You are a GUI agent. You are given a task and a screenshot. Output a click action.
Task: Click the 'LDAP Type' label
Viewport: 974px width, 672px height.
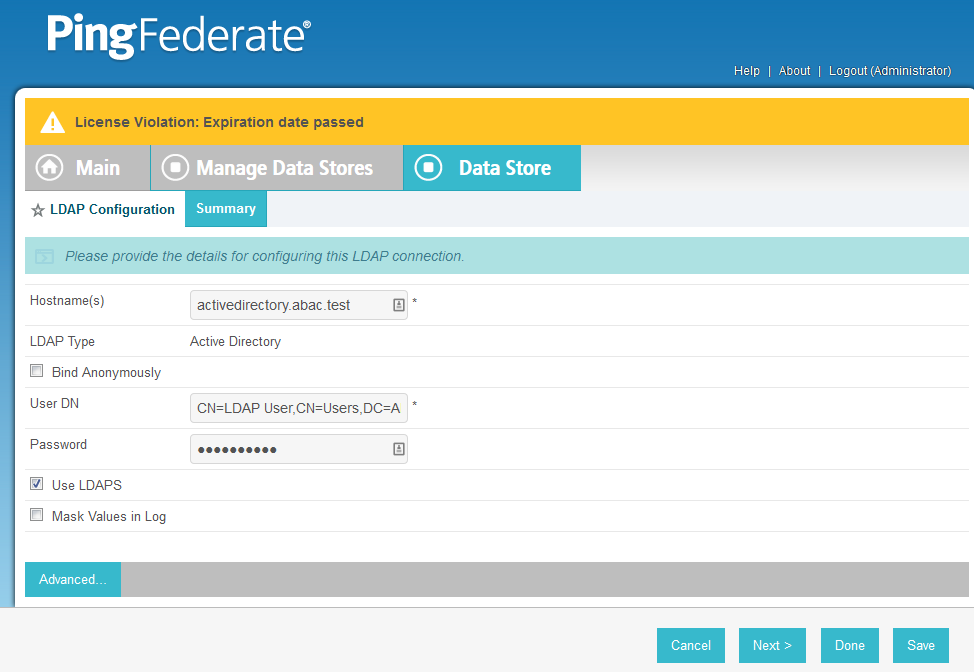pos(62,342)
